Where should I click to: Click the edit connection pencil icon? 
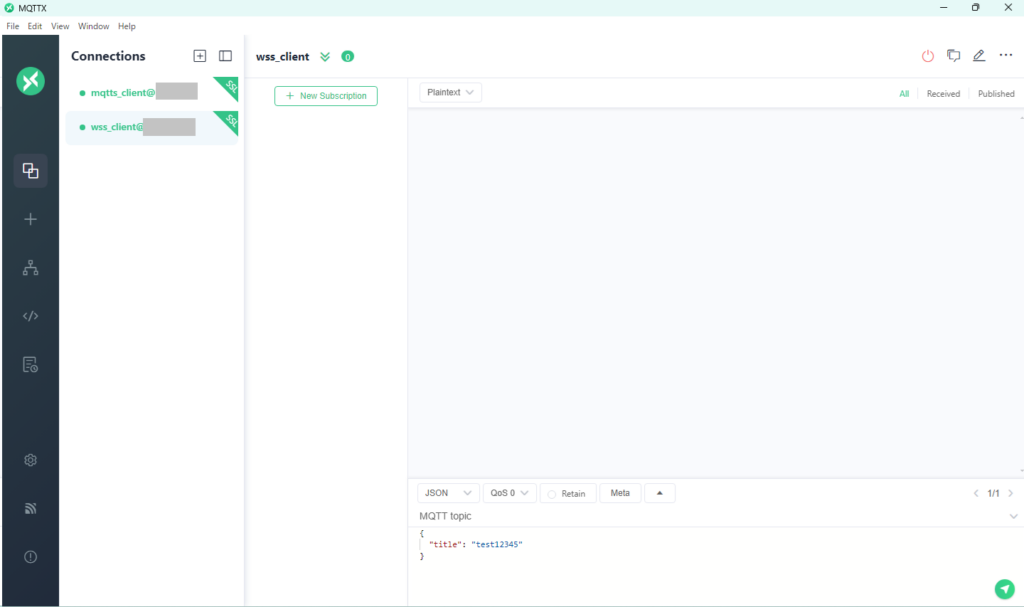point(979,56)
